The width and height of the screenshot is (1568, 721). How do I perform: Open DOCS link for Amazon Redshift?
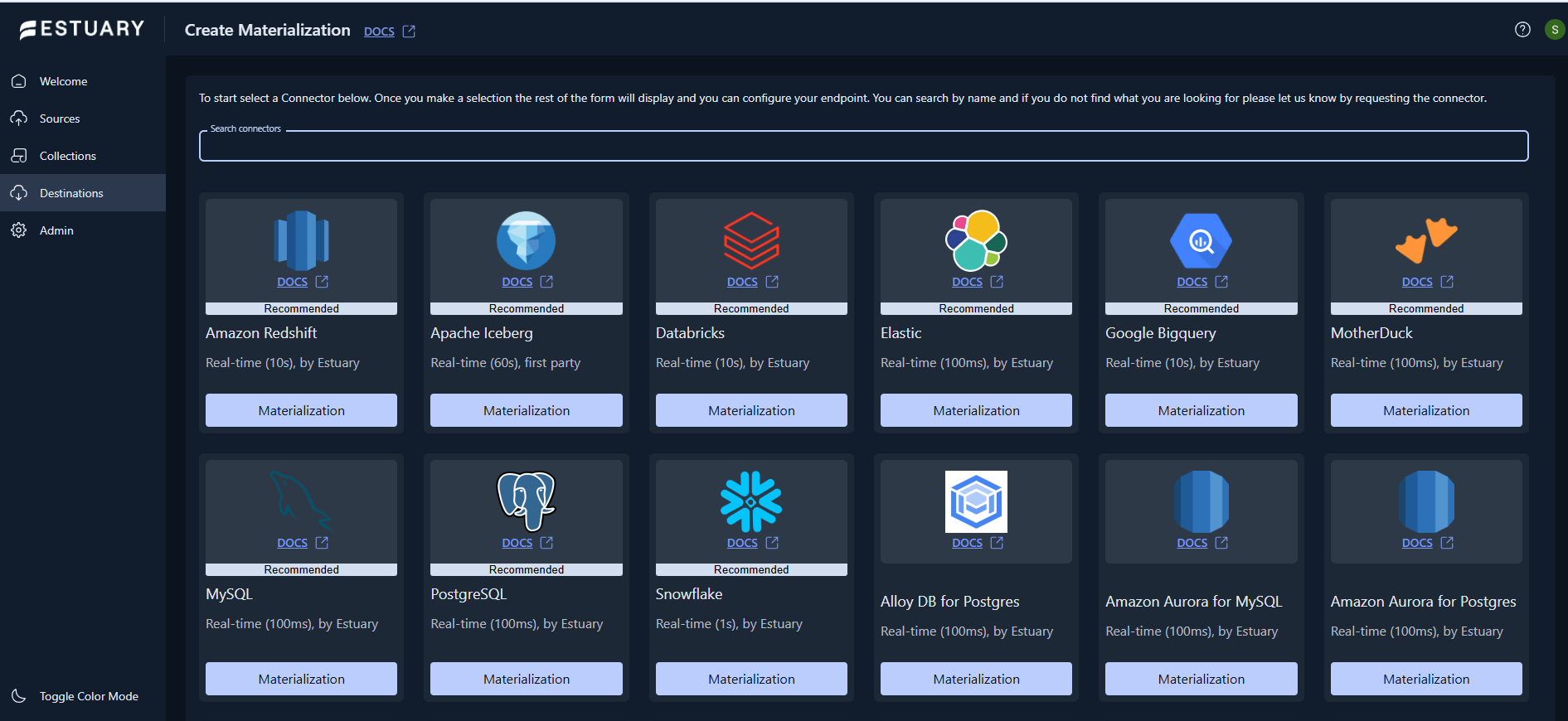pyautogui.click(x=292, y=282)
